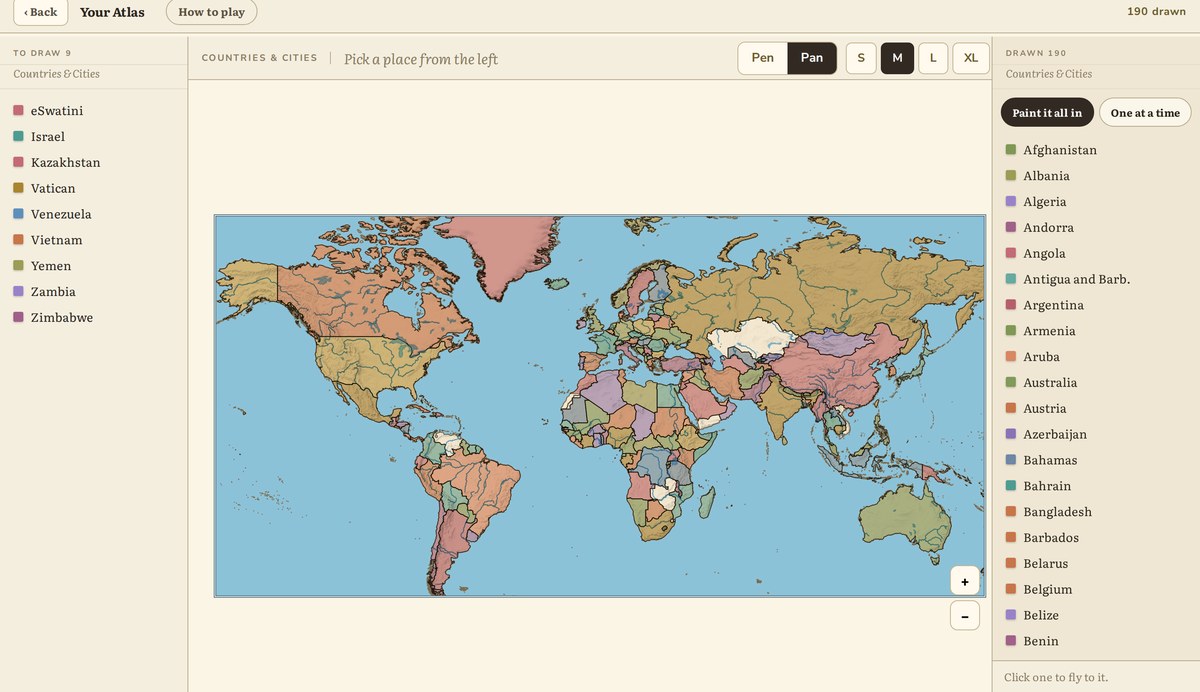Click the Israel color swatch
This screenshot has width=1200, height=692.
[18, 137]
